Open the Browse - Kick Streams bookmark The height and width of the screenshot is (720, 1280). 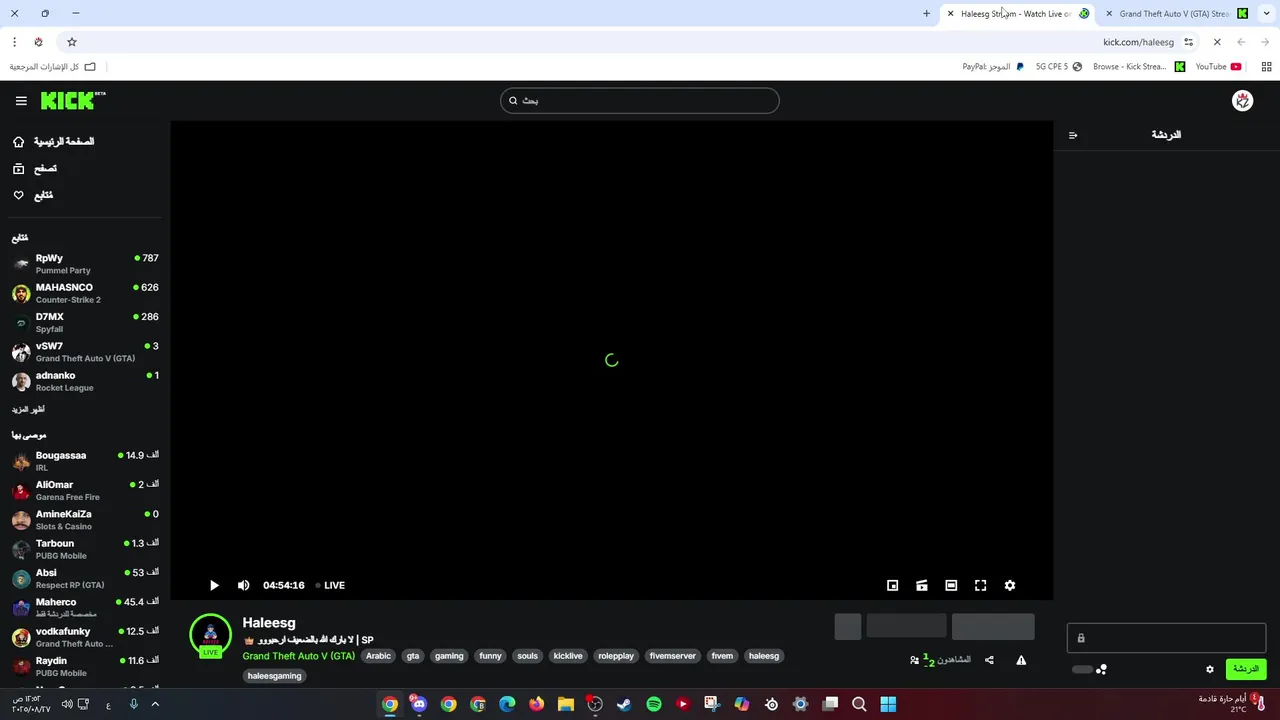tap(1139, 67)
